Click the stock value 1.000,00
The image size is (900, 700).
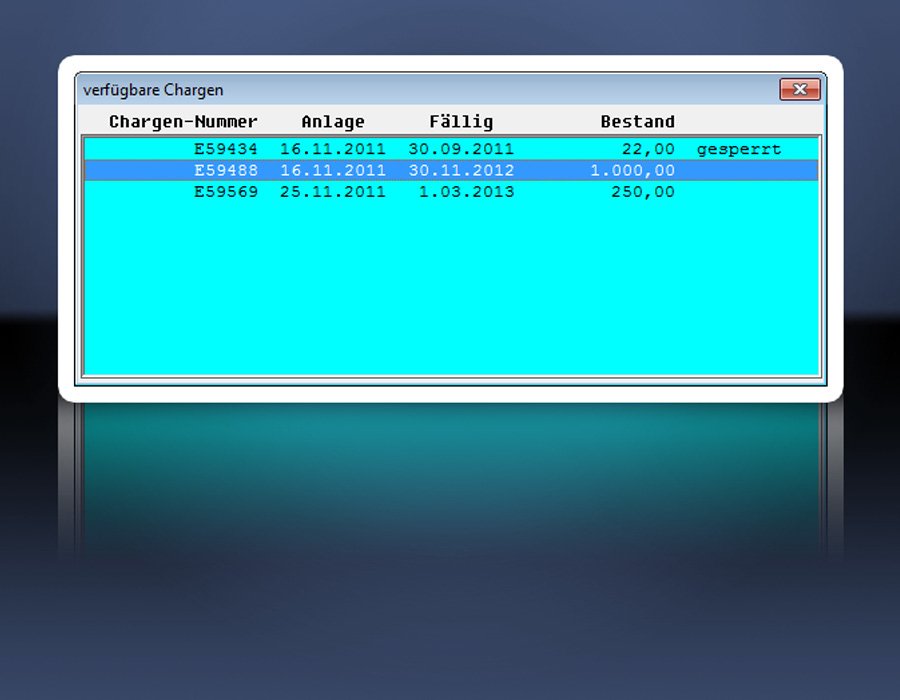632,170
